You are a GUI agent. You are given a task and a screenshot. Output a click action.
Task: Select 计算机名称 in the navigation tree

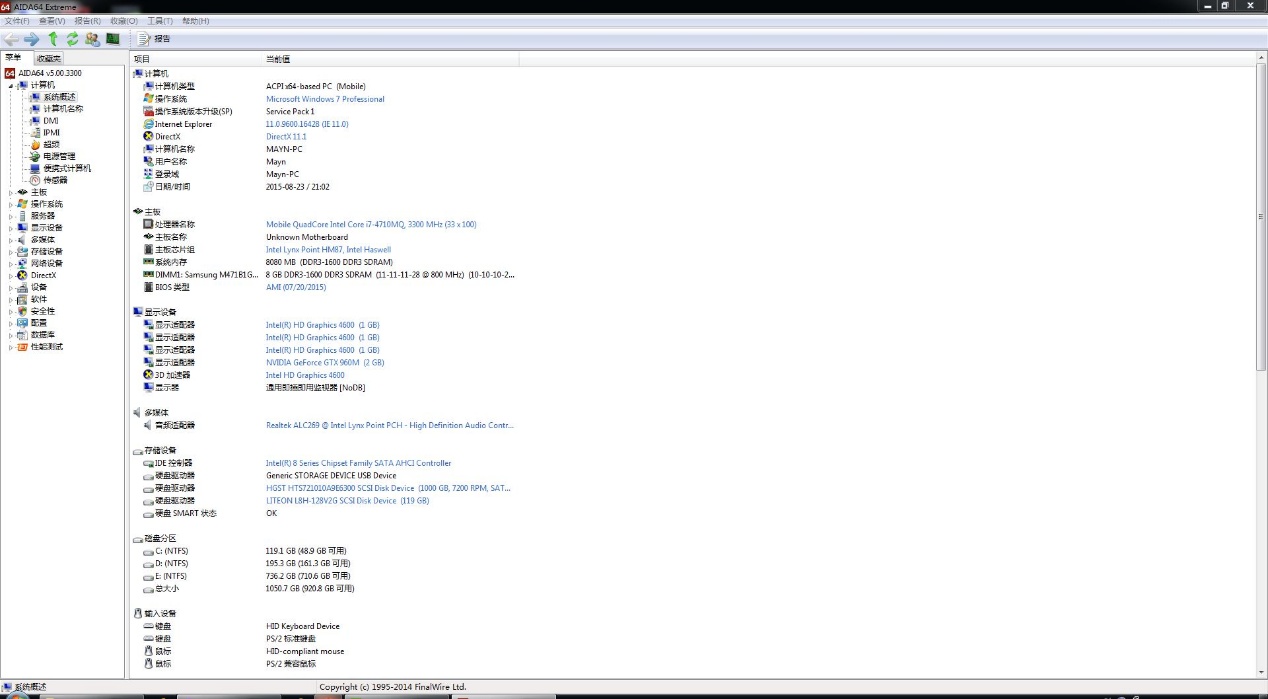[x=63, y=109]
